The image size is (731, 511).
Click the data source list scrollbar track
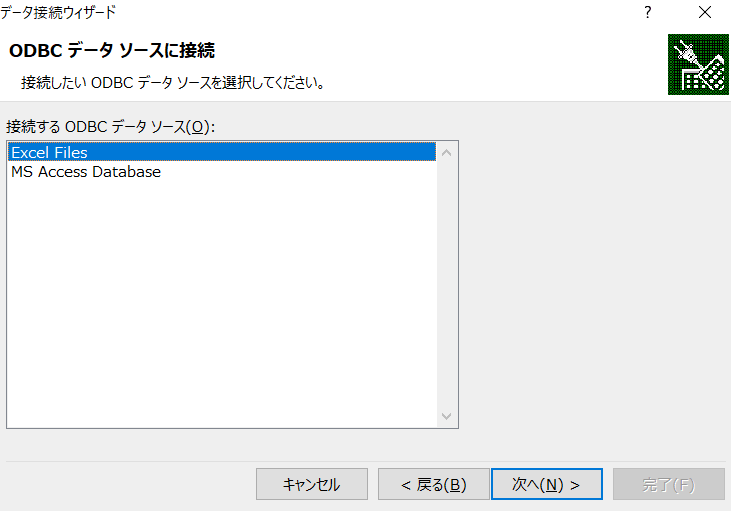tap(447, 285)
